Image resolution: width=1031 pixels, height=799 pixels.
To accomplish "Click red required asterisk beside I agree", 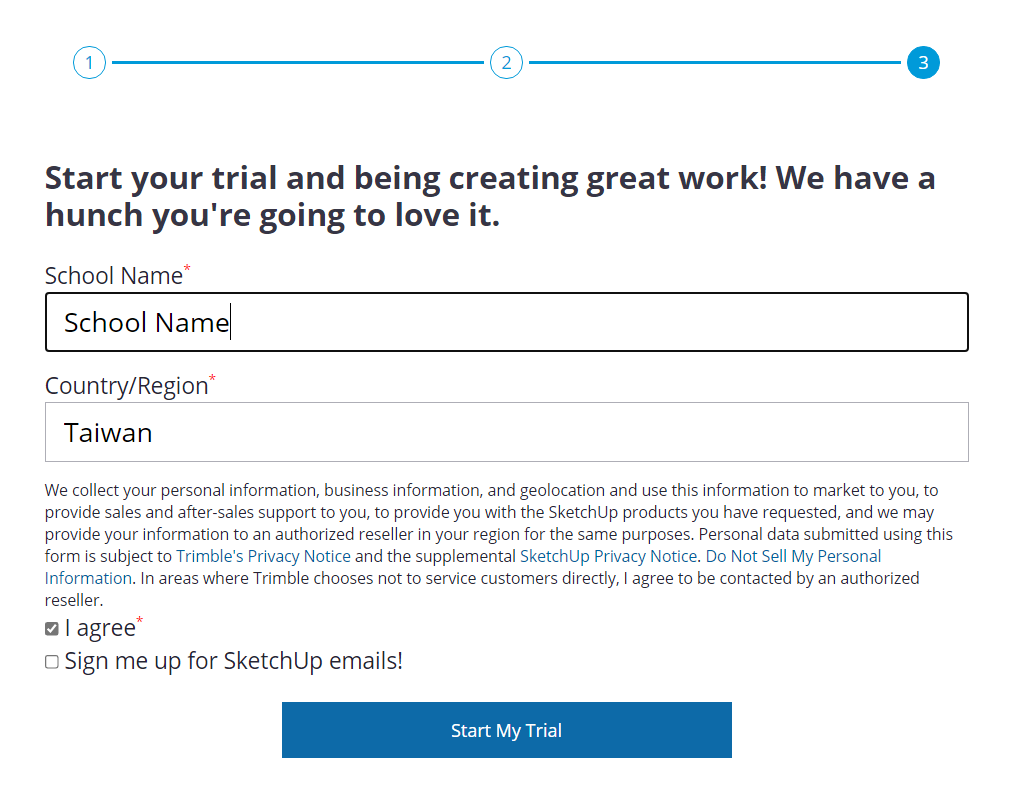I will point(139,619).
